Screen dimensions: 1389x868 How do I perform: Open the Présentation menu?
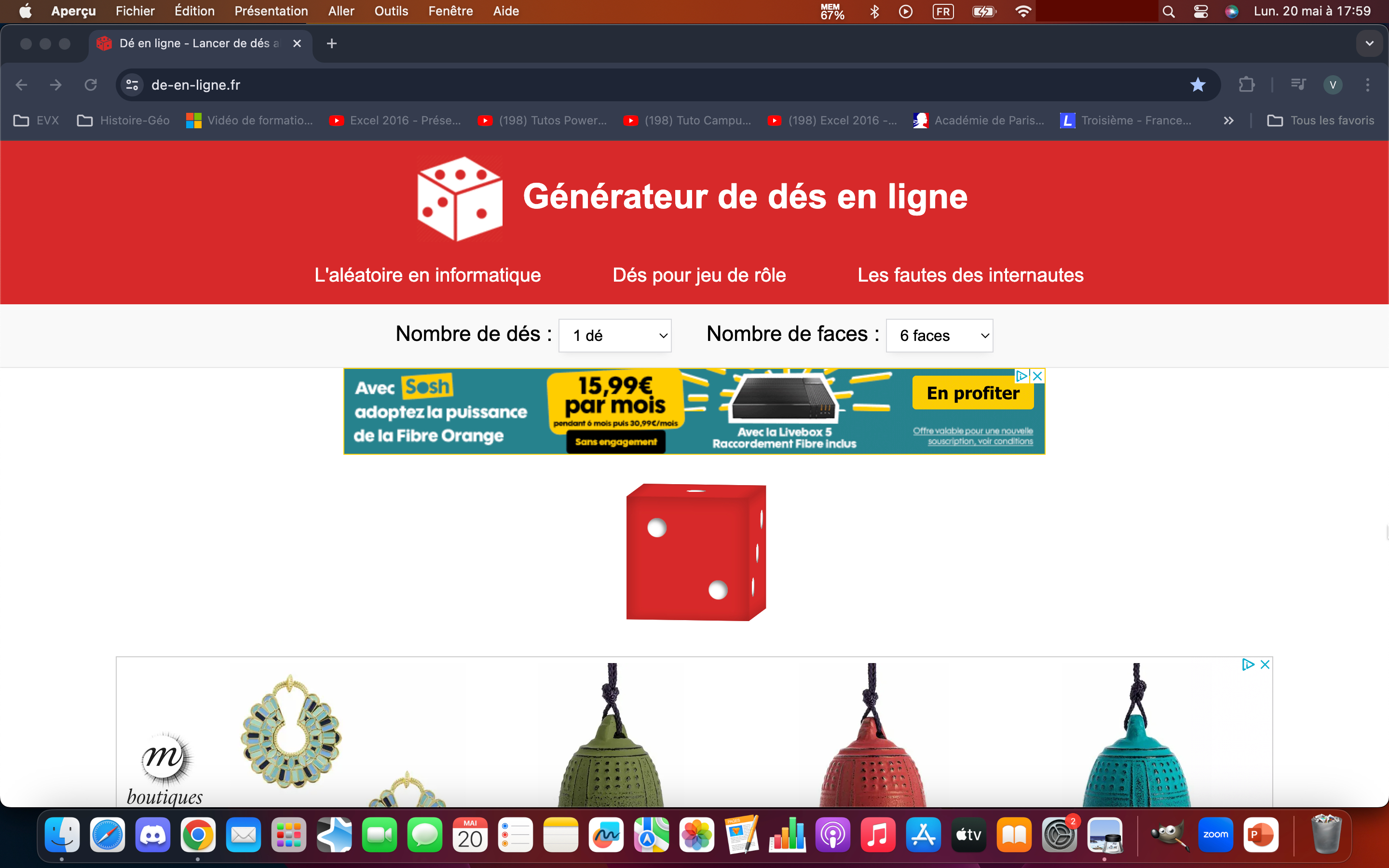(x=271, y=11)
